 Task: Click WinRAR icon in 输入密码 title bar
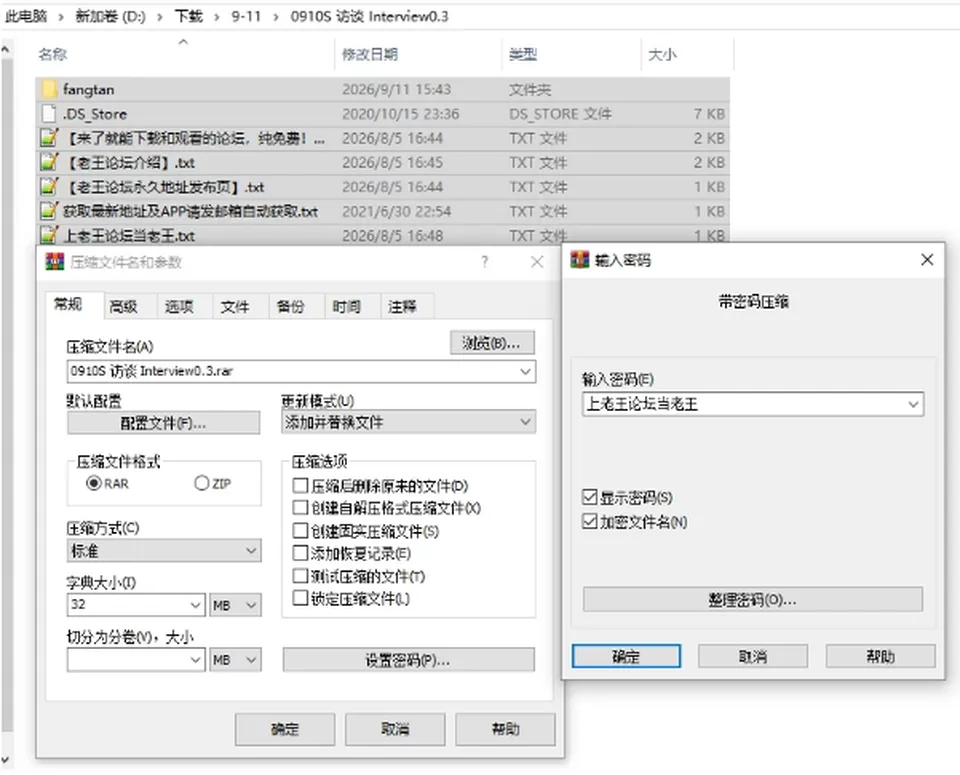click(x=579, y=260)
